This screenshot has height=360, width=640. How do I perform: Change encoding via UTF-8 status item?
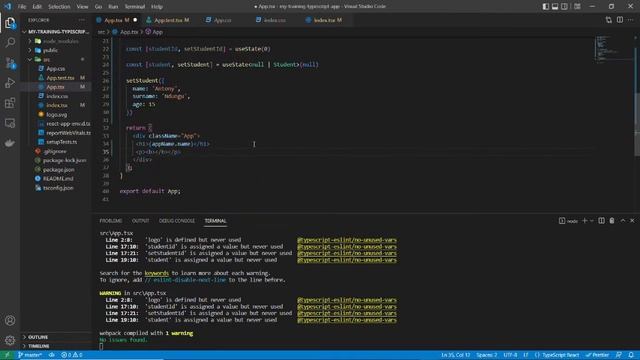click(510, 355)
